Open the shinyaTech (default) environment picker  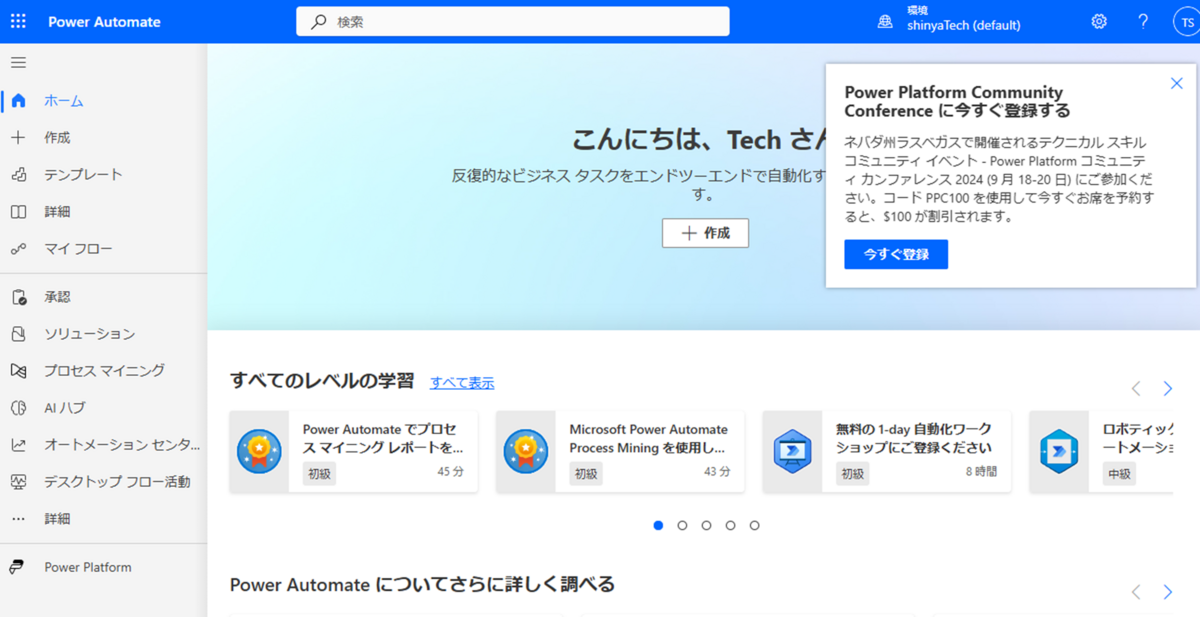click(949, 21)
